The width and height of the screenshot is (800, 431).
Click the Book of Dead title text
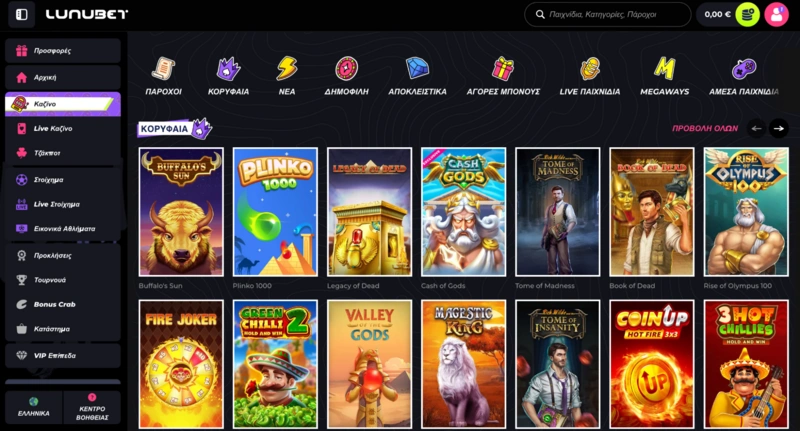coord(632,286)
